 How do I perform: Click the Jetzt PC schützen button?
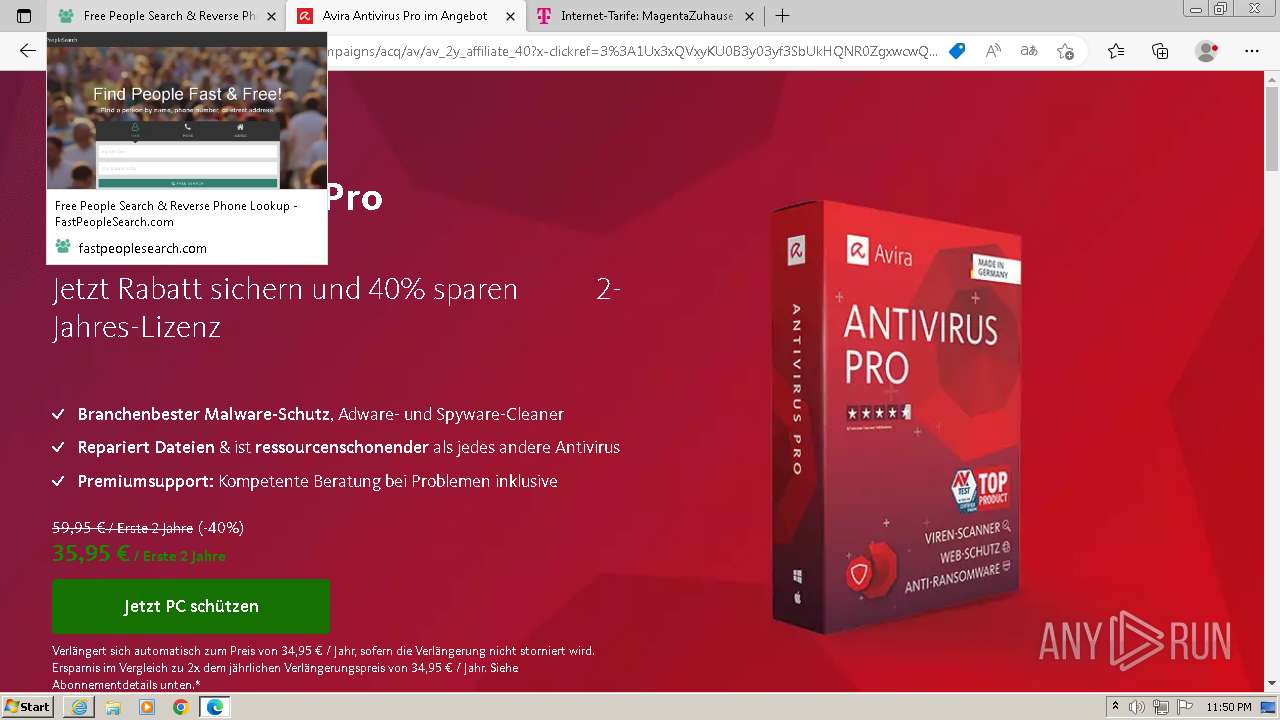click(191, 606)
